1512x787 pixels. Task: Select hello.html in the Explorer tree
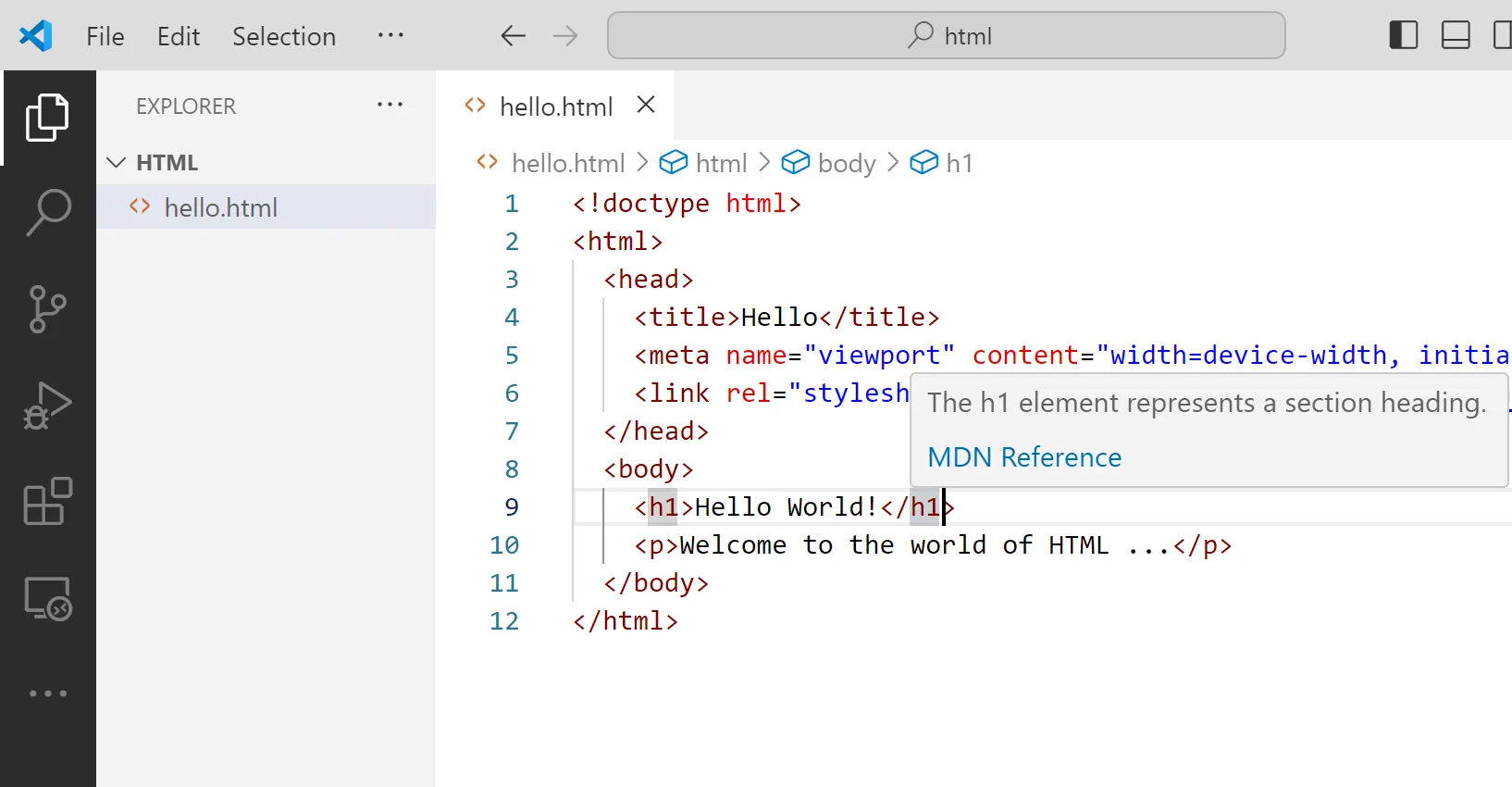tap(220, 207)
